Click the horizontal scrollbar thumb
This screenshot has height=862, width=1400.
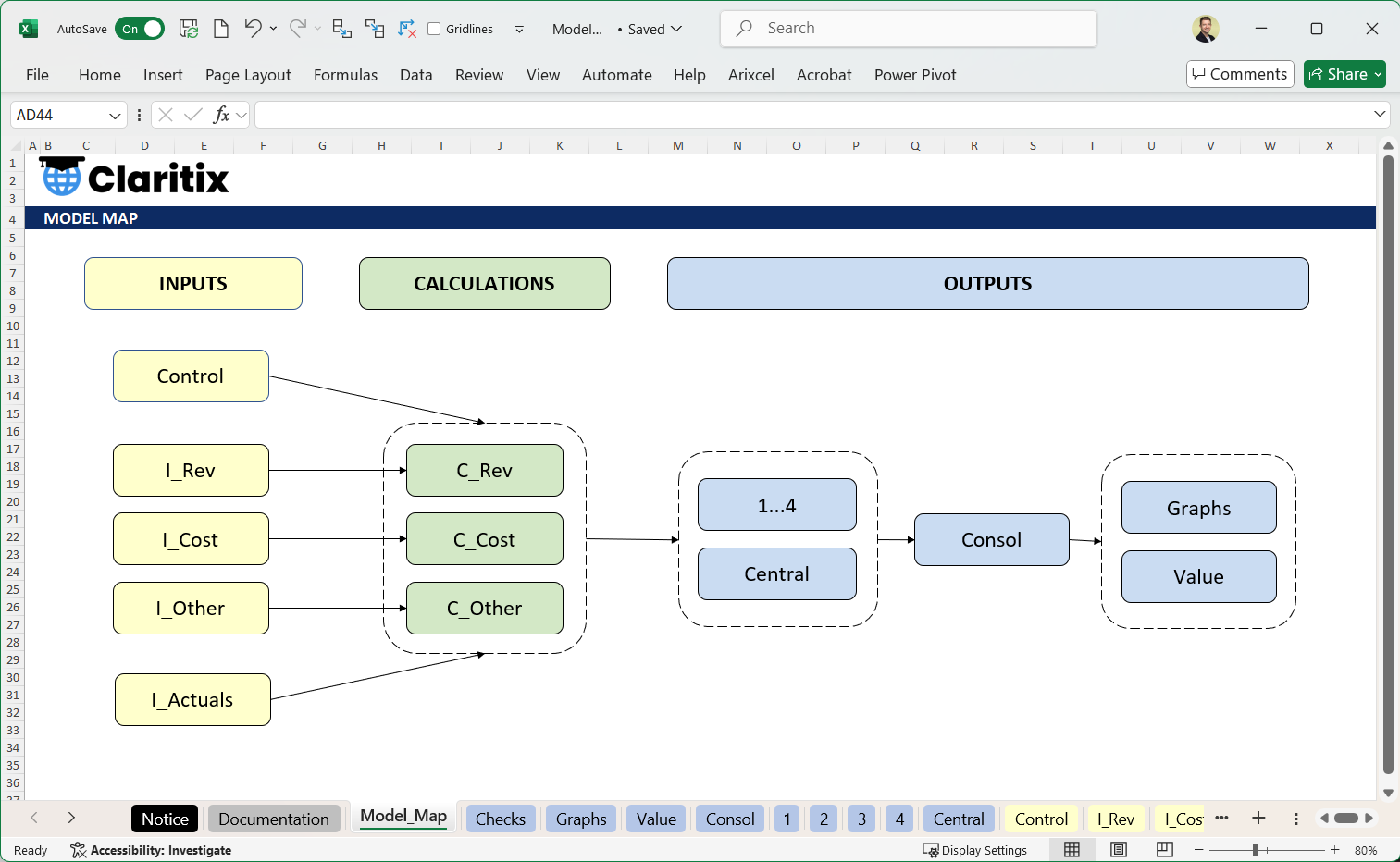(1345, 818)
